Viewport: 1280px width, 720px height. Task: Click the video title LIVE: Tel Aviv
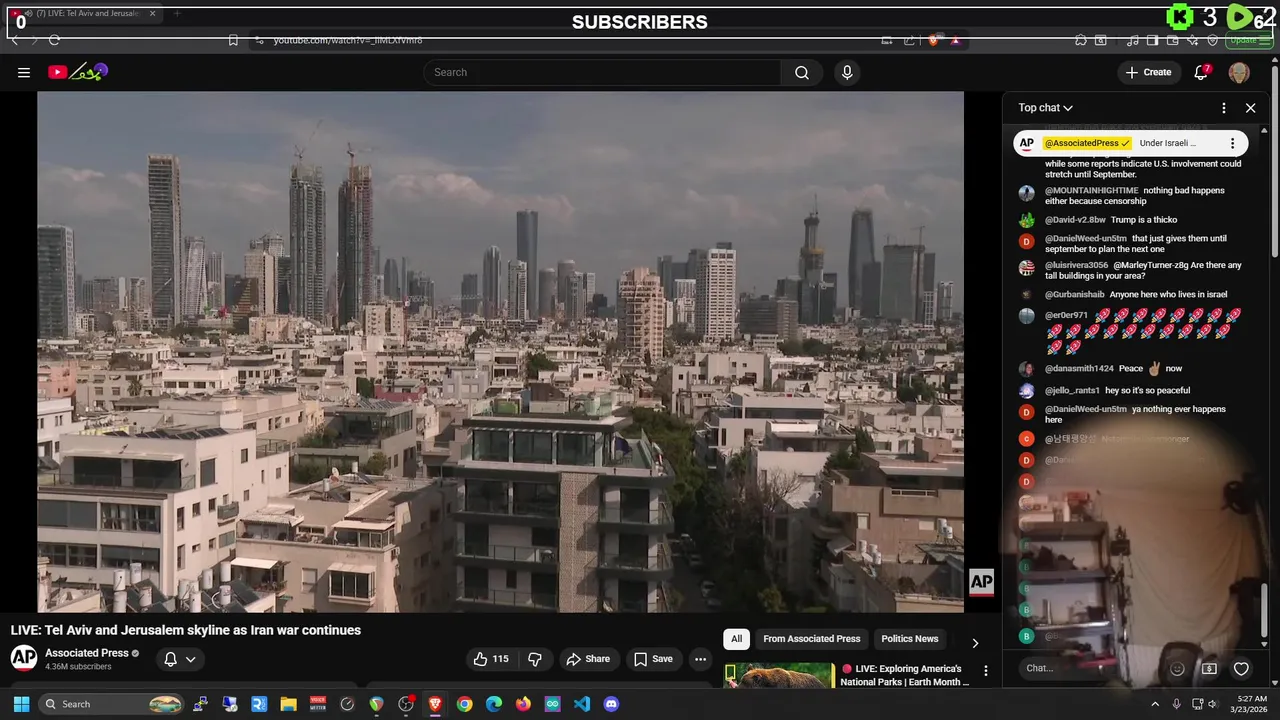tap(186, 630)
